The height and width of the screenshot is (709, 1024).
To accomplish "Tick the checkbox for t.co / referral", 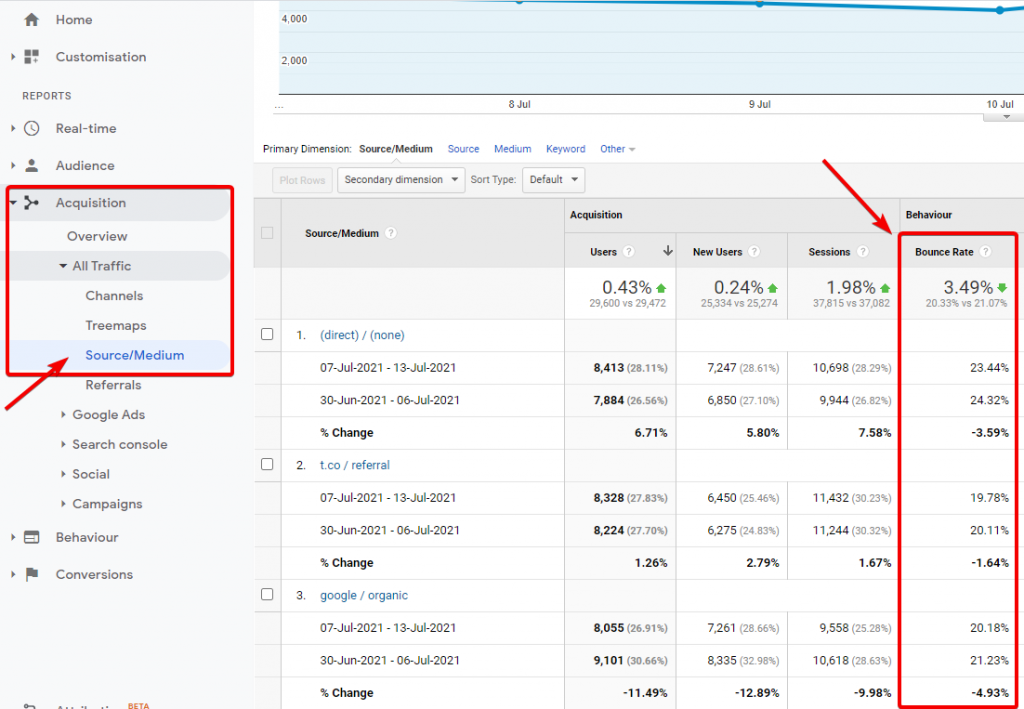I will pyautogui.click(x=267, y=464).
